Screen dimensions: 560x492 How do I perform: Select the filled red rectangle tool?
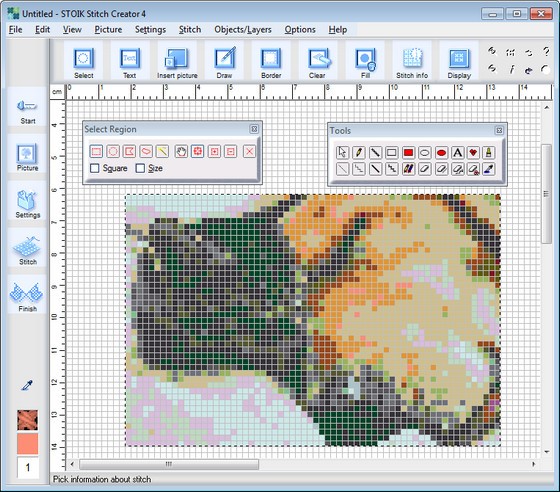(x=408, y=152)
